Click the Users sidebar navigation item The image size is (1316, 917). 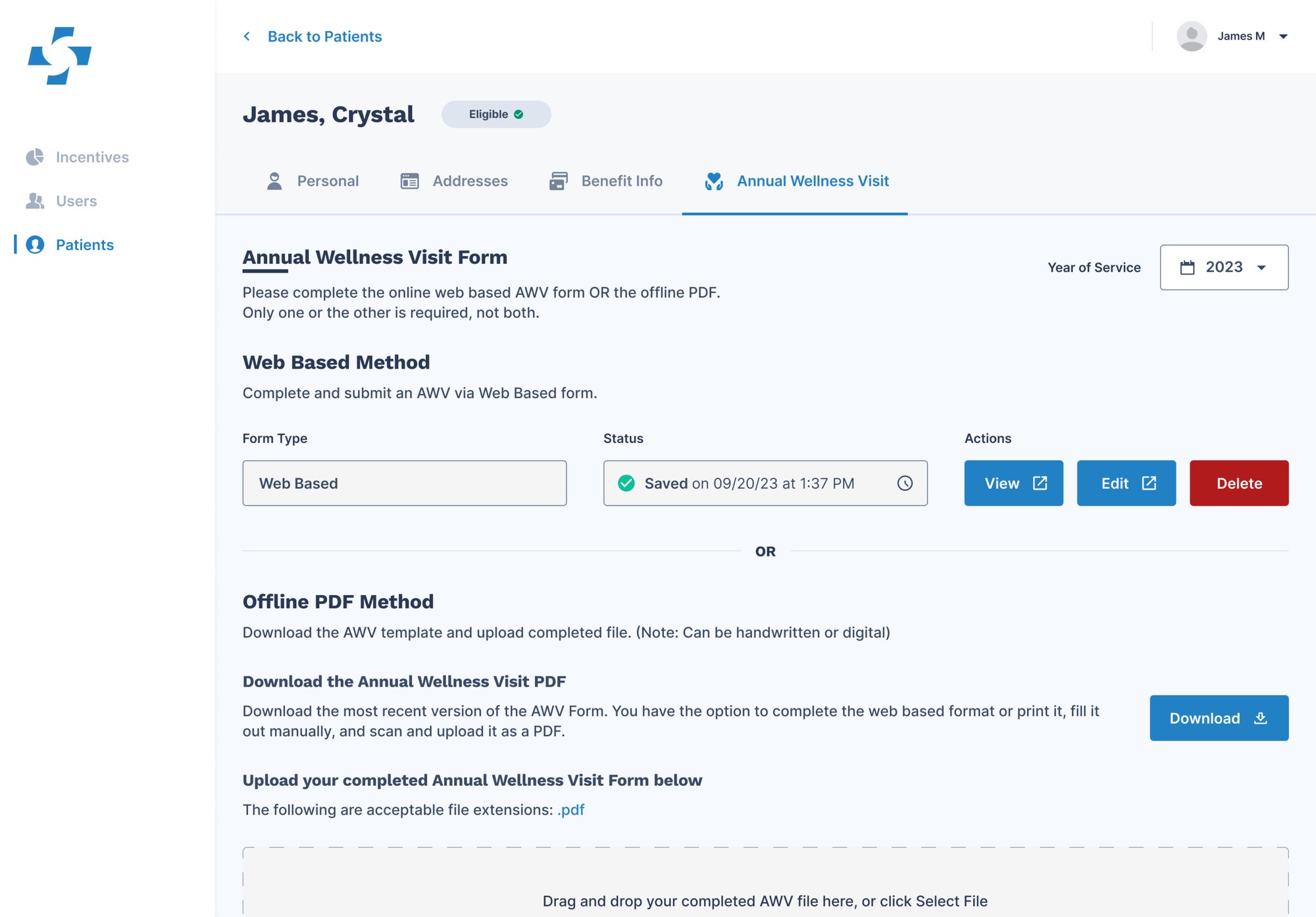click(76, 200)
